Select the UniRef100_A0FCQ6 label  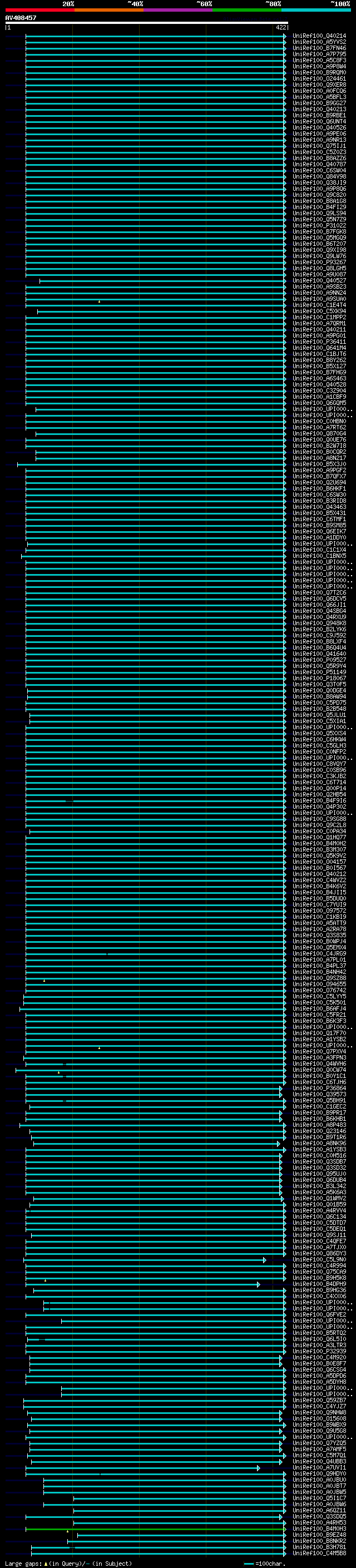[x=319, y=91]
